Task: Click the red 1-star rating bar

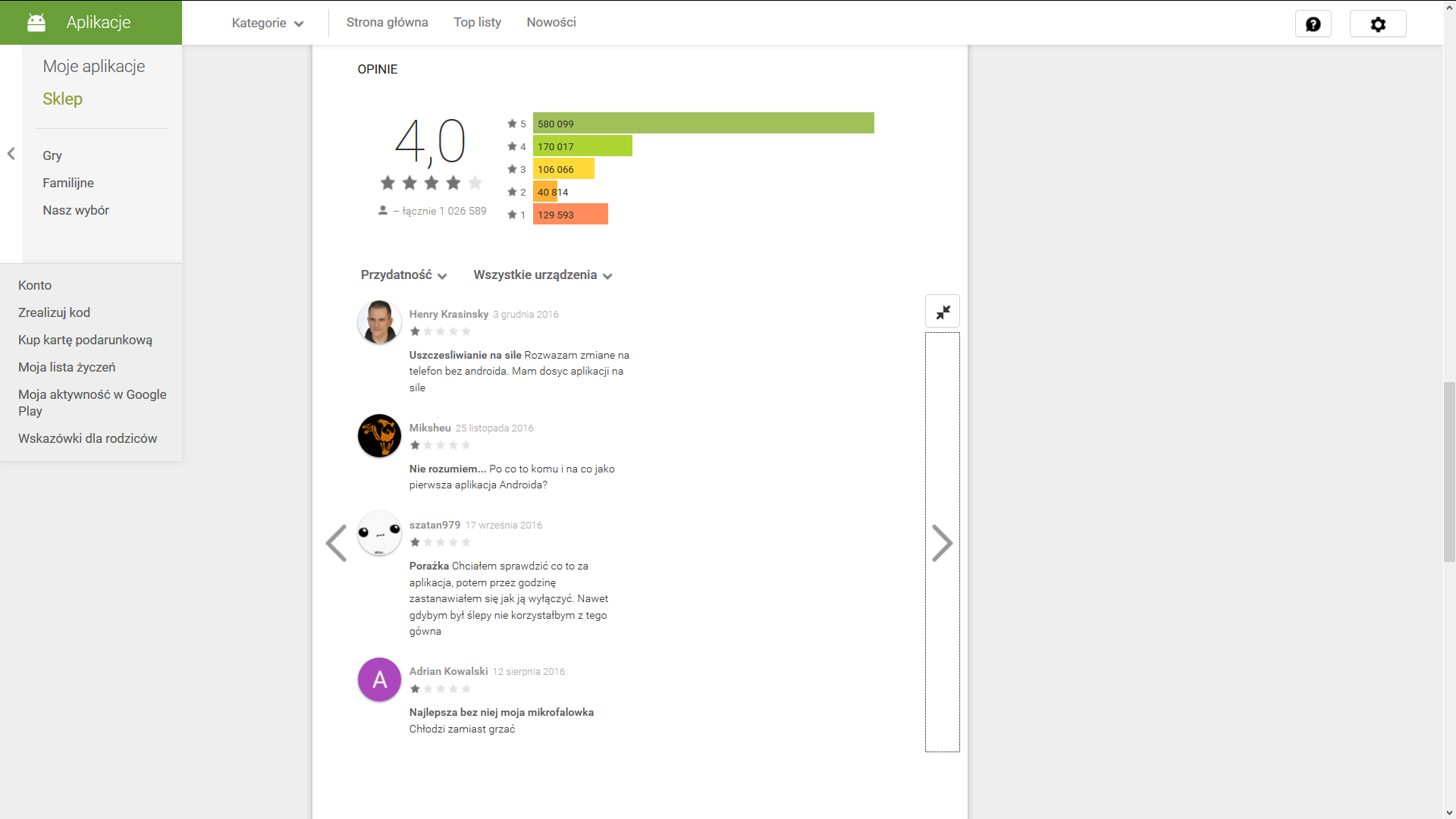Action: click(570, 215)
